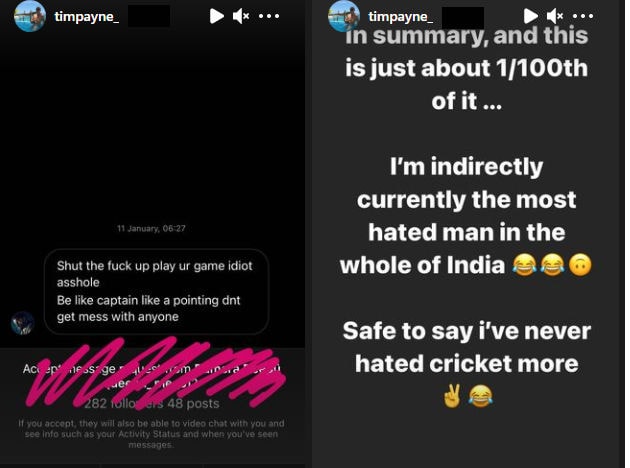Image resolution: width=630 pixels, height=468 pixels.
Task: Click the pink scribble over sender name
Action: tap(150, 375)
